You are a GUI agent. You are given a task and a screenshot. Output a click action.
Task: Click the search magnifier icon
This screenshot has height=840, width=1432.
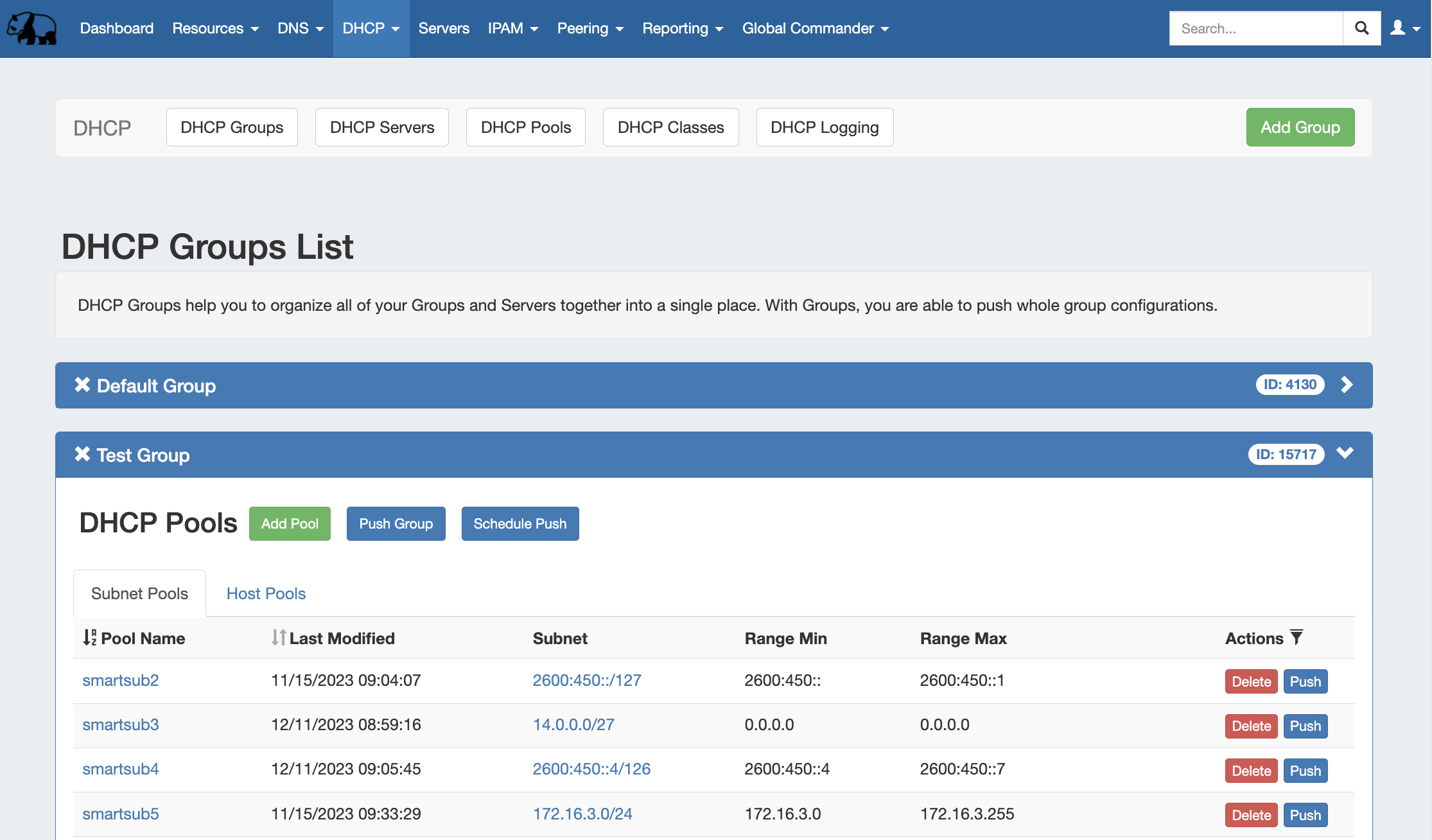point(1361,28)
